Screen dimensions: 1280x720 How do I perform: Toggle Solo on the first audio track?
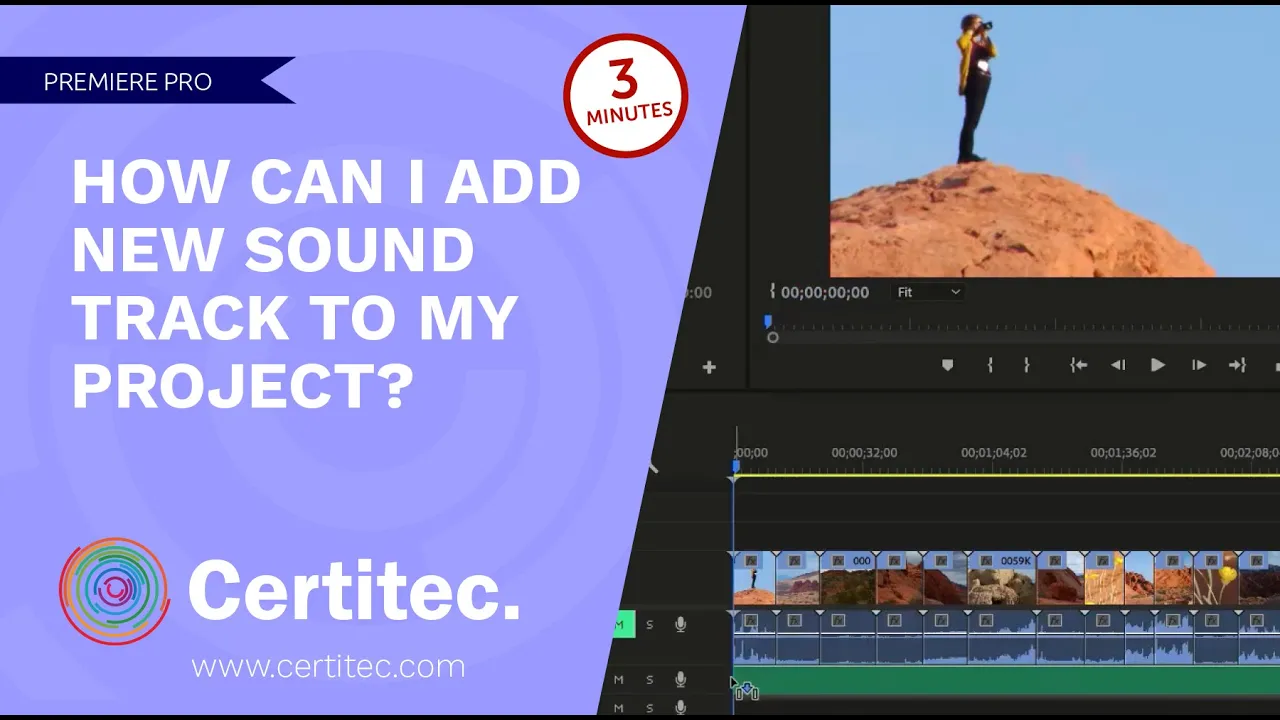(649, 625)
